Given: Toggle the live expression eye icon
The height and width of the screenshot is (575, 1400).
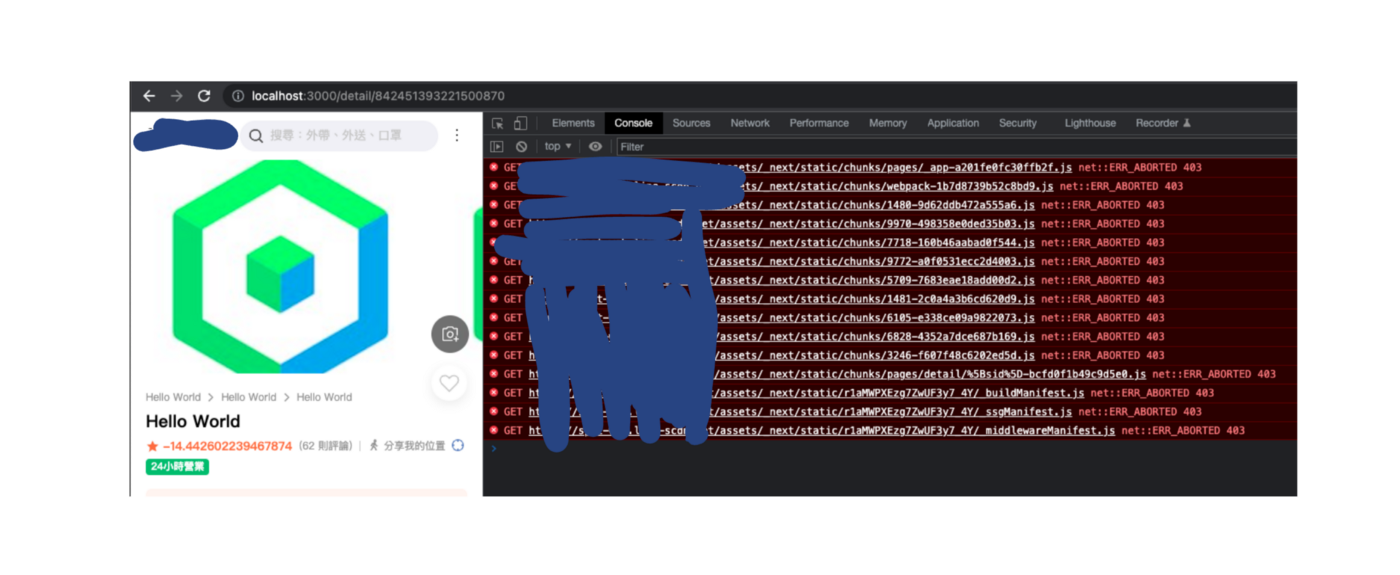Looking at the screenshot, I should tap(595, 147).
